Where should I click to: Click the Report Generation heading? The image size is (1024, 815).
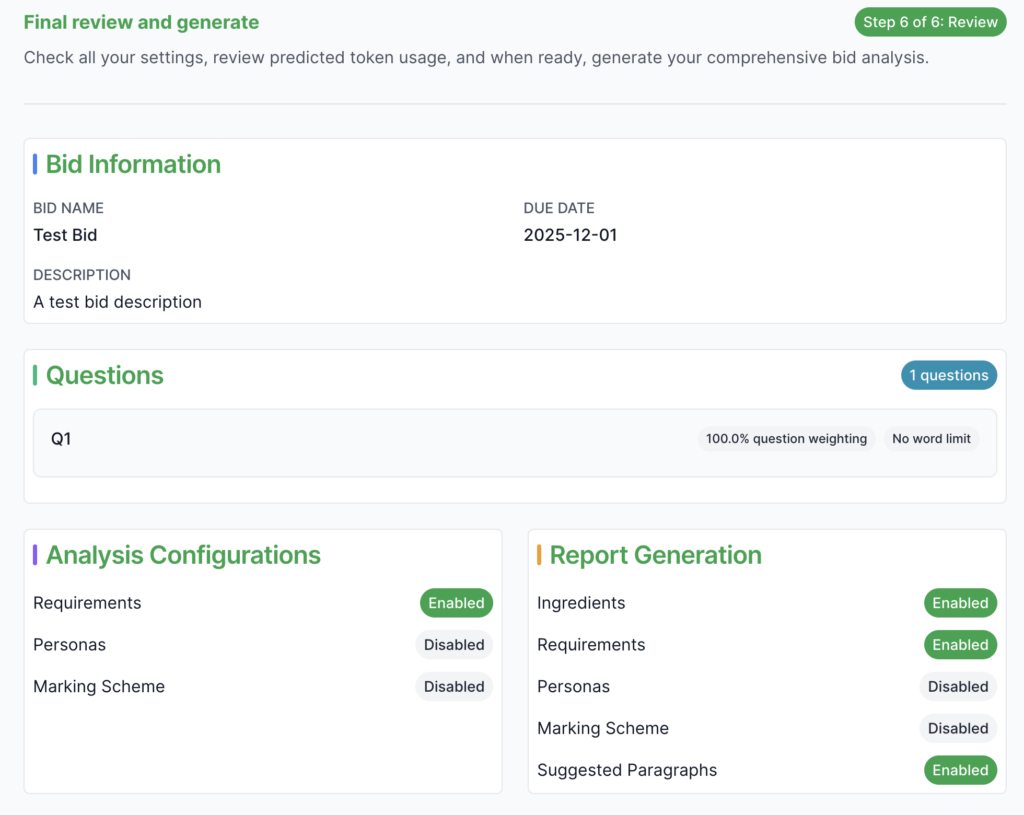point(655,555)
